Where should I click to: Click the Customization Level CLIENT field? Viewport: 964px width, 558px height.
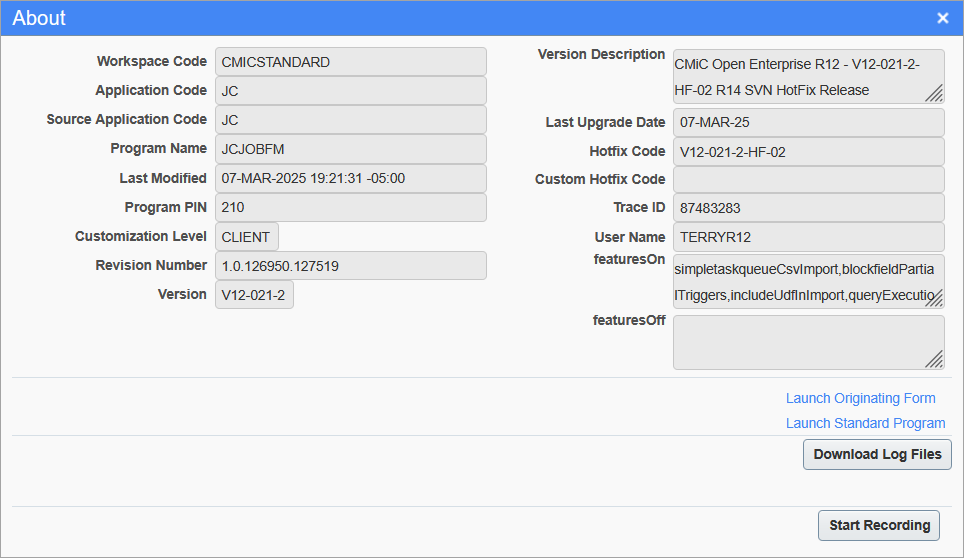[247, 237]
